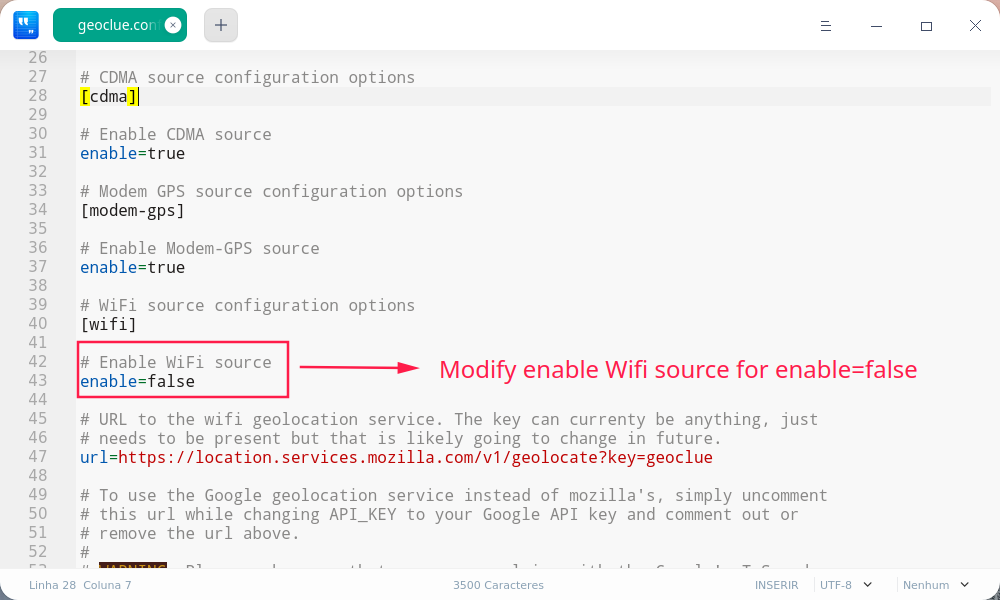Click the blue text editor app icon

[x=25, y=25]
